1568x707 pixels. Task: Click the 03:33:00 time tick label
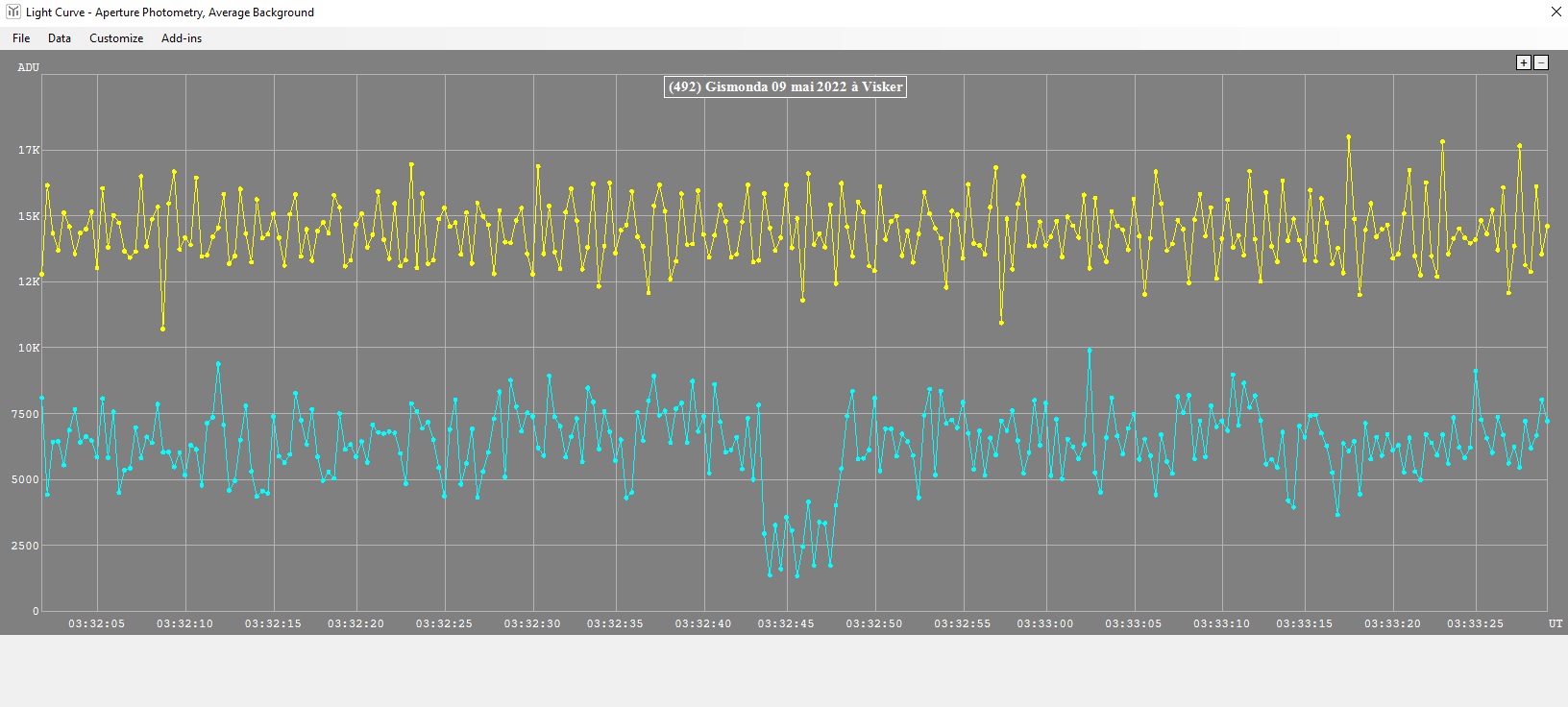tap(1044, 623)
